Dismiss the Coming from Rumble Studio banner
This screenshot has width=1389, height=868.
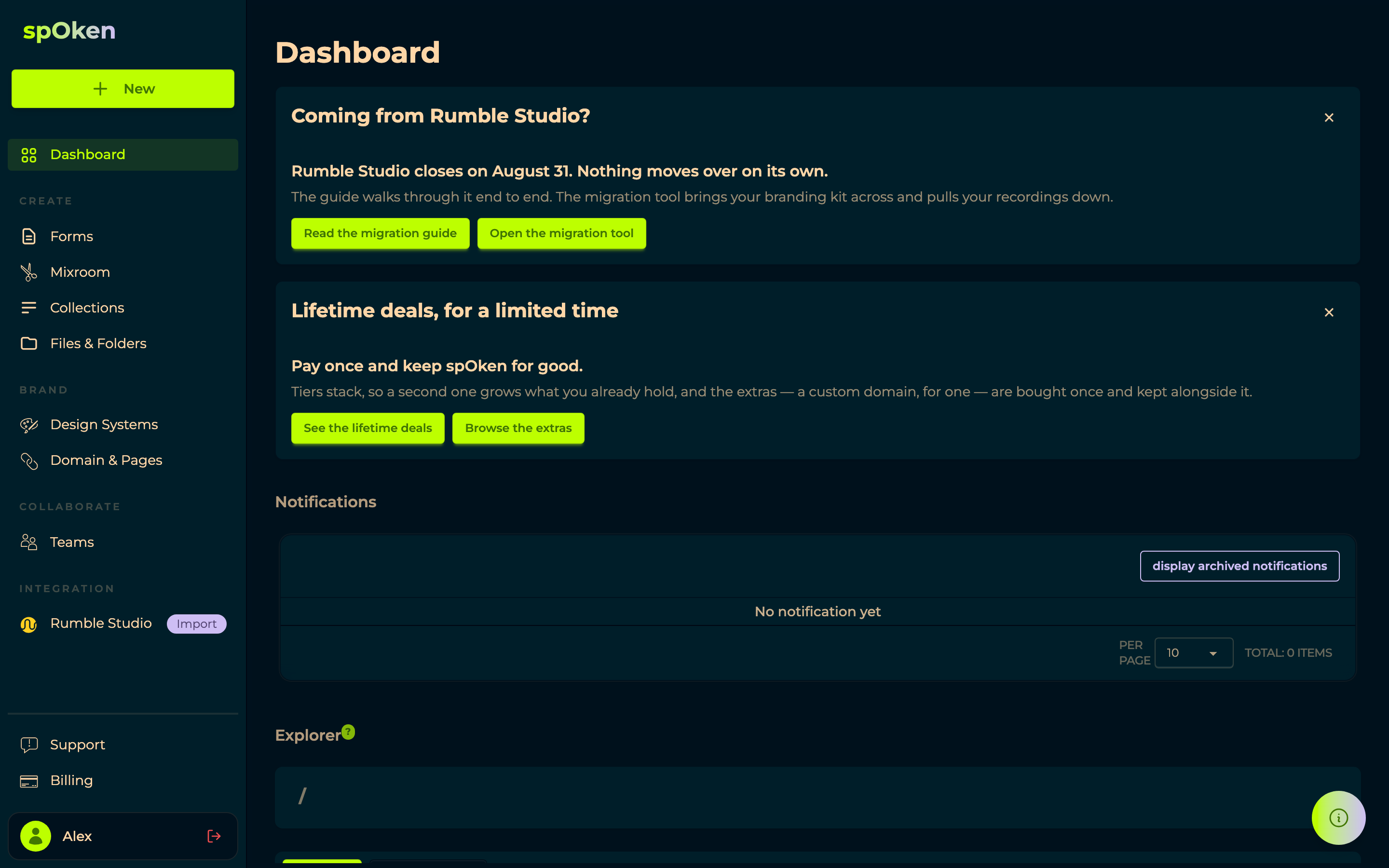(x=1329, y=118)
